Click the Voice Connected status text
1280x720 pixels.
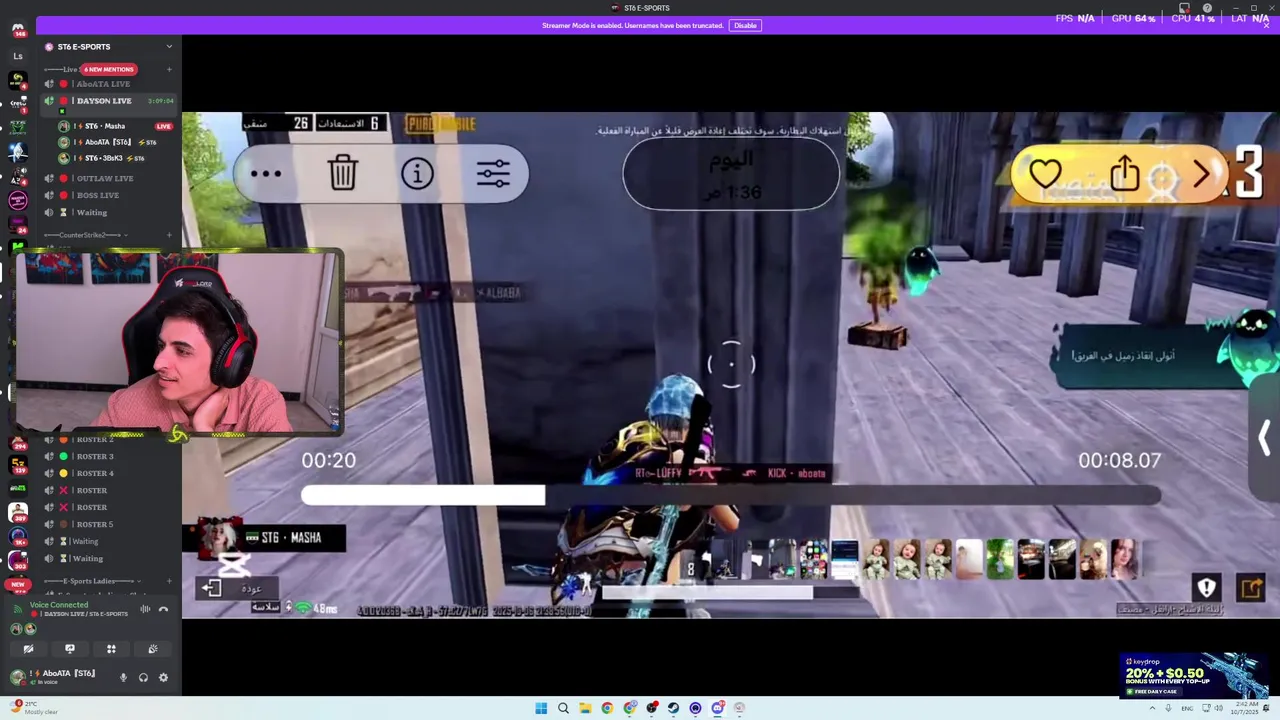pyautogui.click(x=59, y=605)
